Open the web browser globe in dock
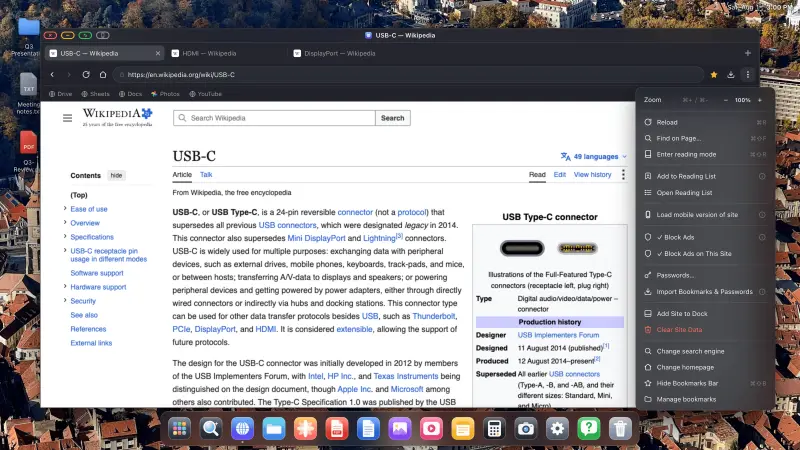Image resolution: width=800 pixels, height=450 pixels. pyautogui.click(x=242, y=429)
